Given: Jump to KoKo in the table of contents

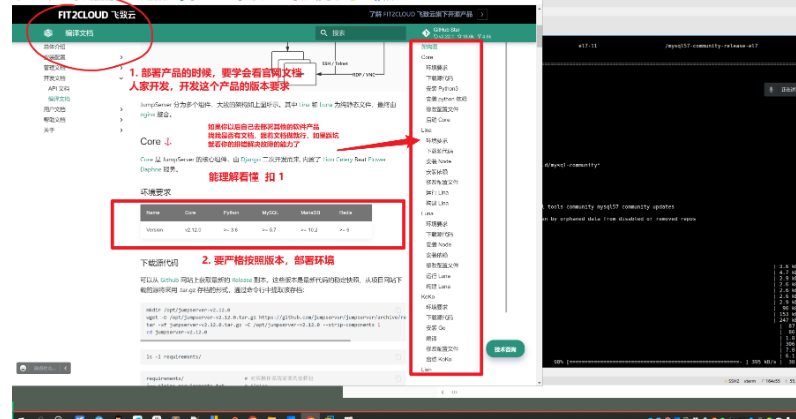Looking at the screenshot, I should point(428,297).
